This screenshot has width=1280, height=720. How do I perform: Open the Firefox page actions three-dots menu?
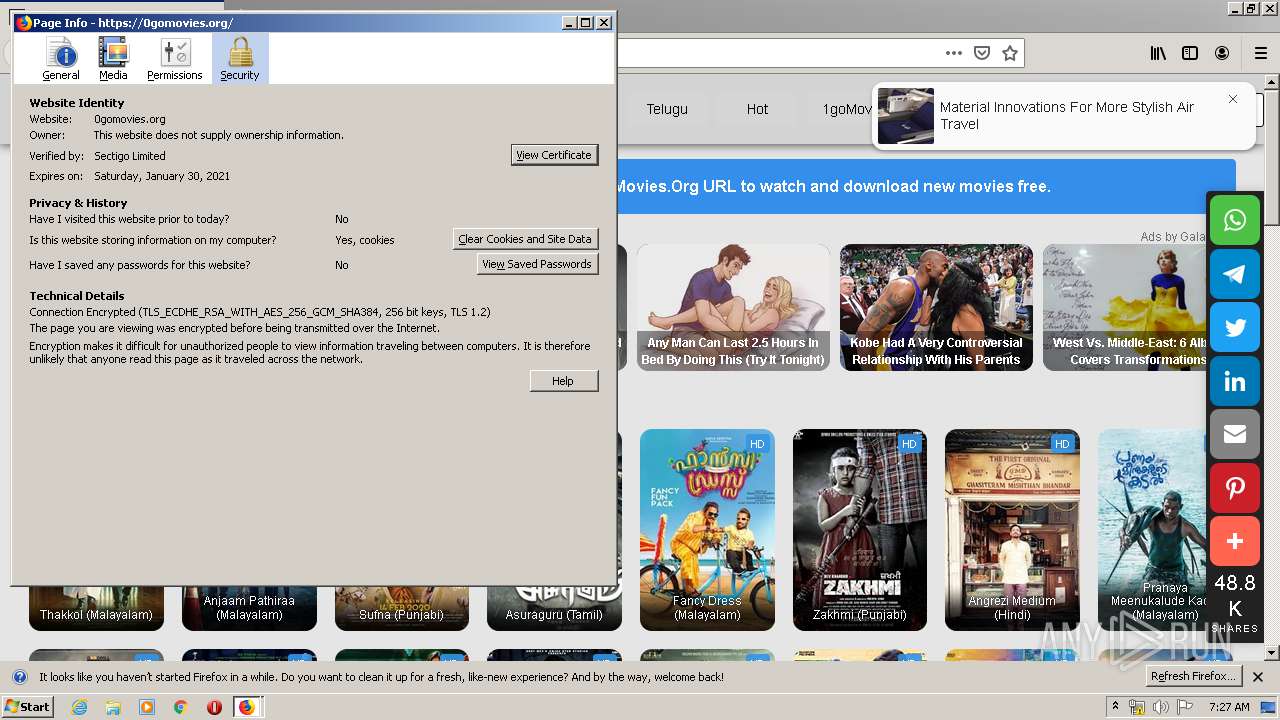point(954,53)
